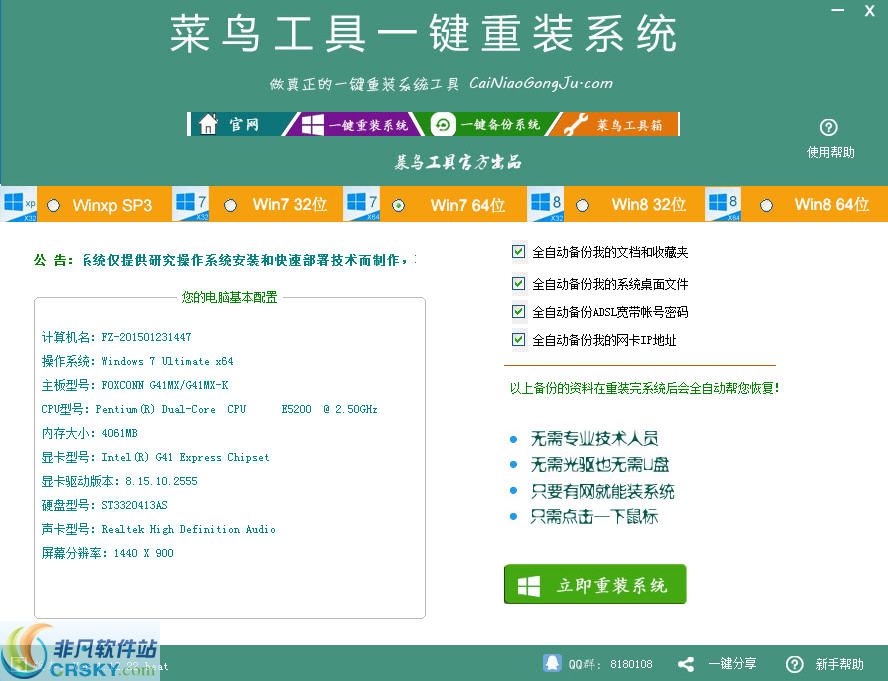Click the 使用帮助 question mark icon
This screenshot has height=681, width=888.
pyautogui.click(x=828, y=128)
